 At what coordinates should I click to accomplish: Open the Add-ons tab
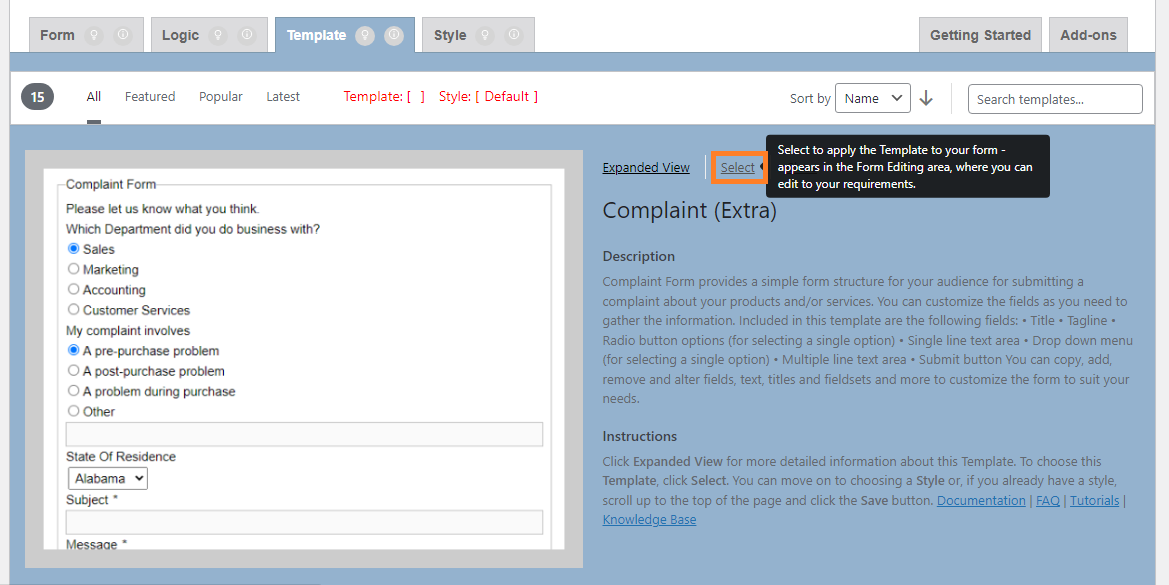[1088, 35]
